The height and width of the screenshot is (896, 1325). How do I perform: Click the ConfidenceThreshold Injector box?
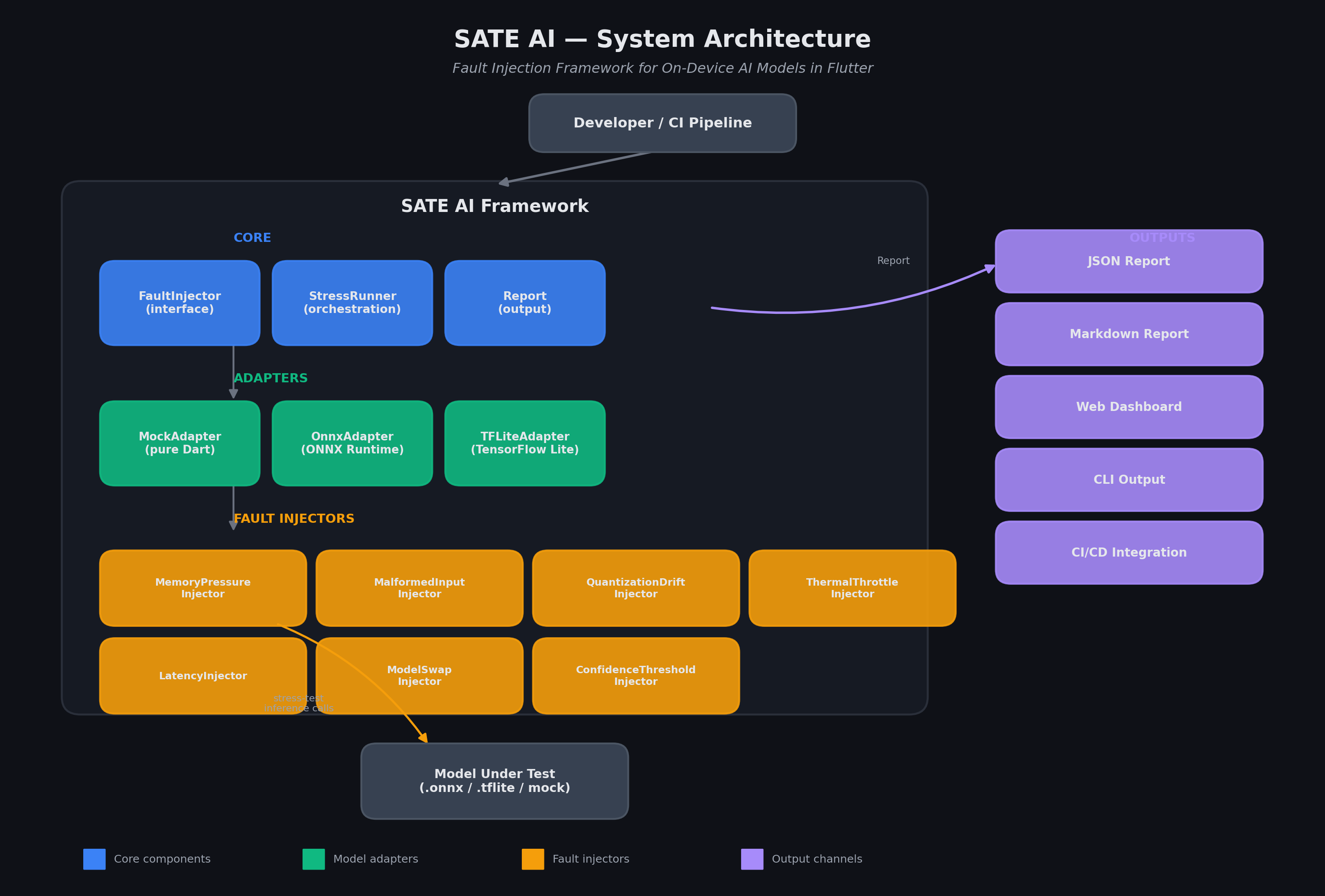pyautogui.click(x=636, y=676)
